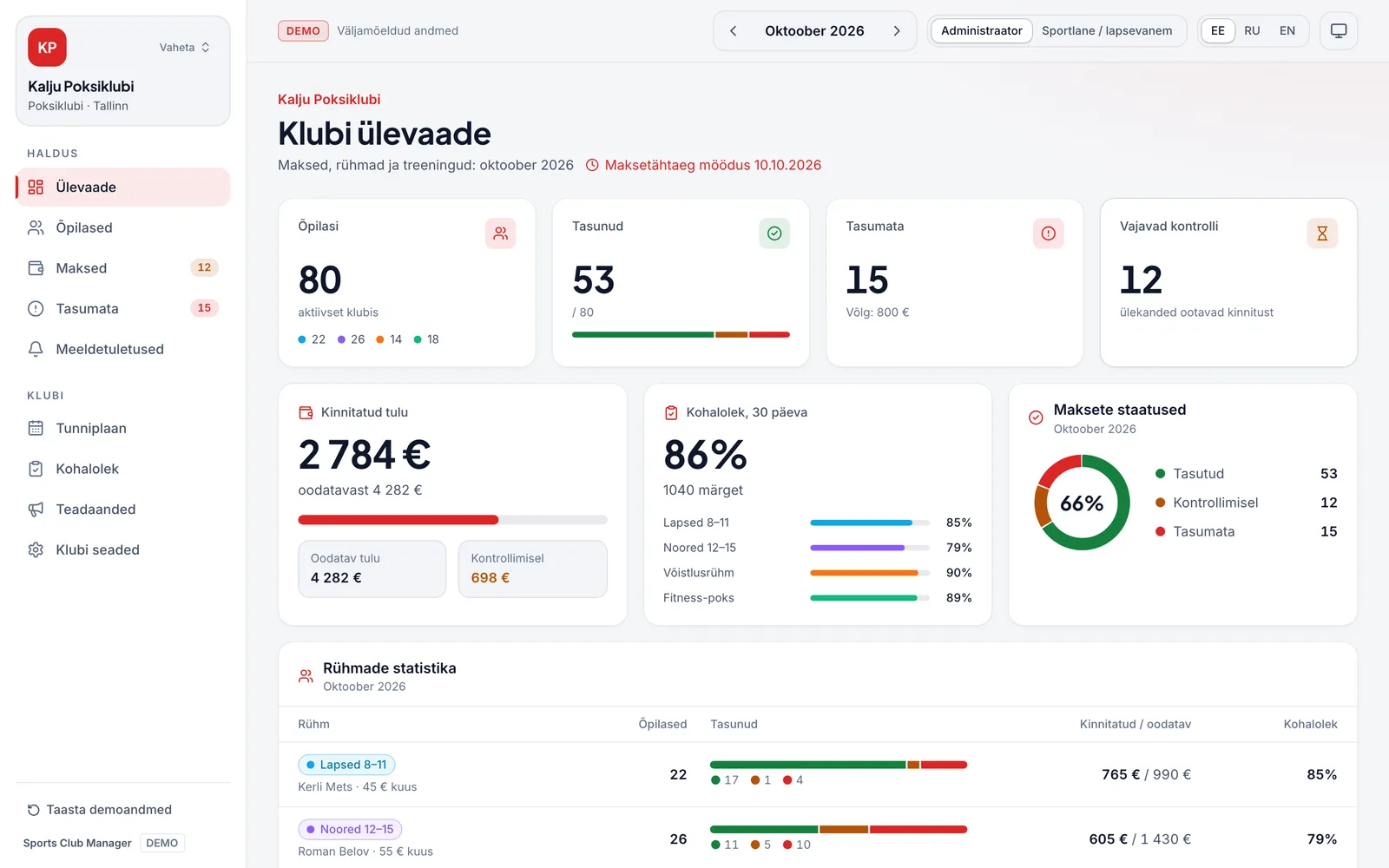Go to next month with right chevron
The image size is (1389, 868).
click(x=897, y=31)
